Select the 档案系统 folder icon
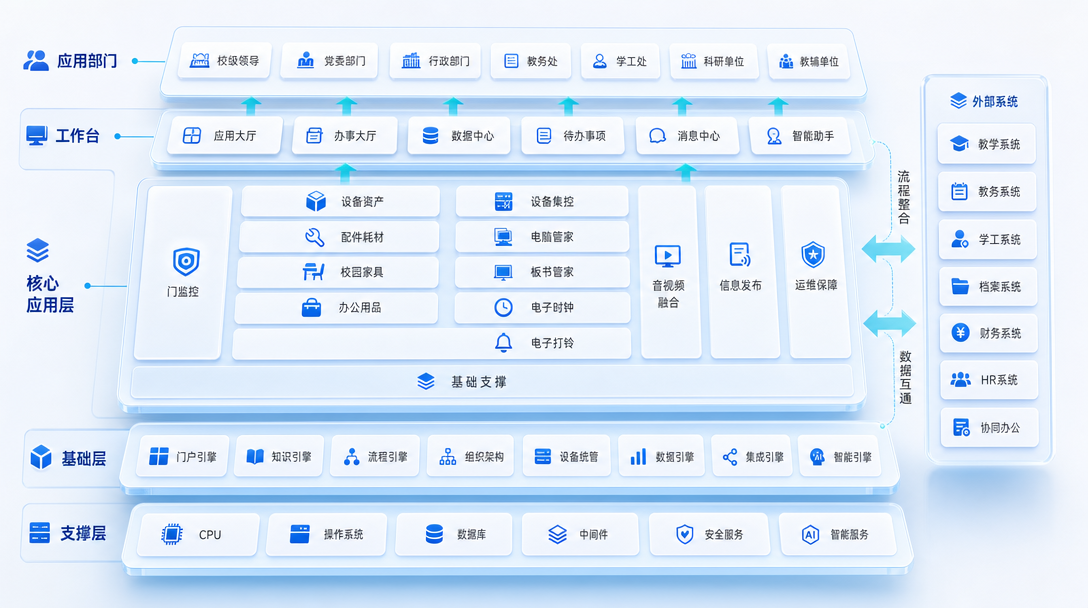Viewport: 1088px width, 608px height. click(x=960, y=285)
